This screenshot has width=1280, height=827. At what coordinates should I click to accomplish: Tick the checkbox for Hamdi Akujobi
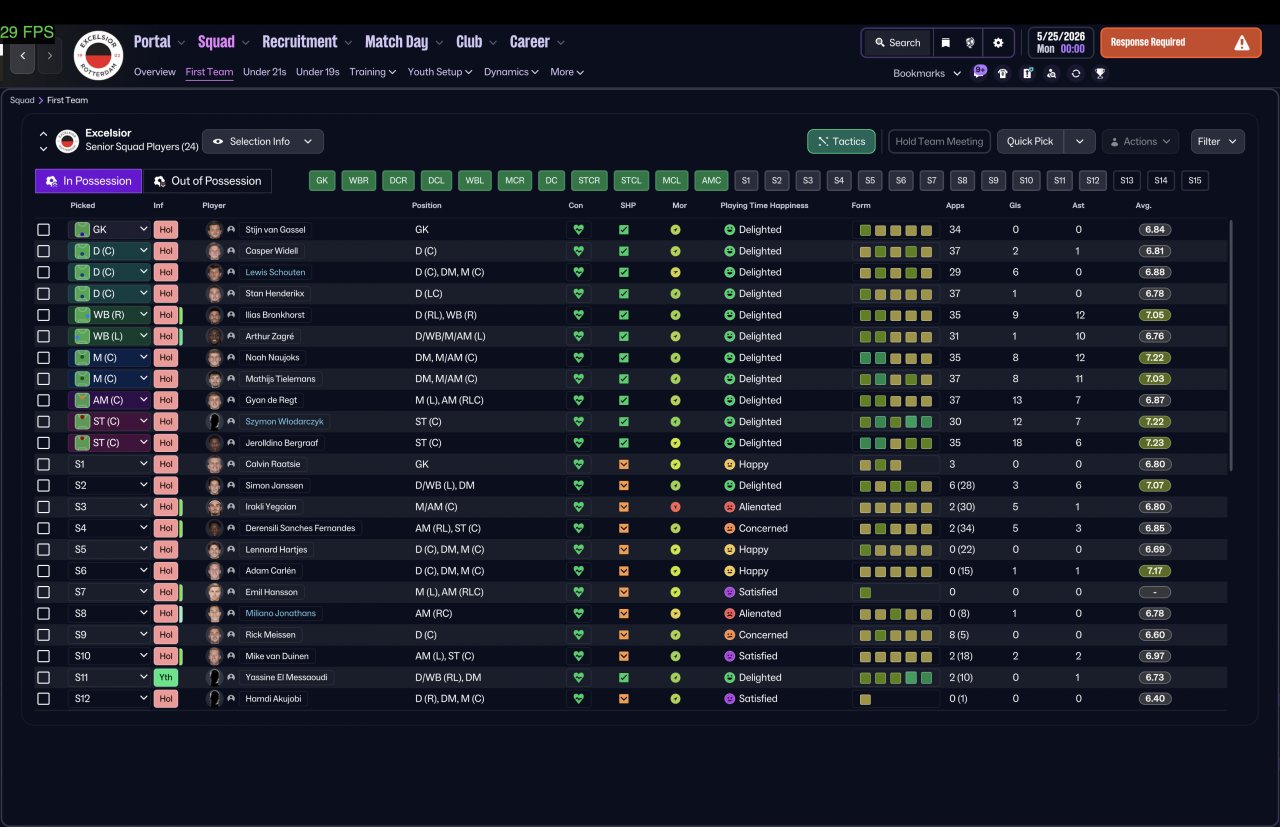[43, 698]
